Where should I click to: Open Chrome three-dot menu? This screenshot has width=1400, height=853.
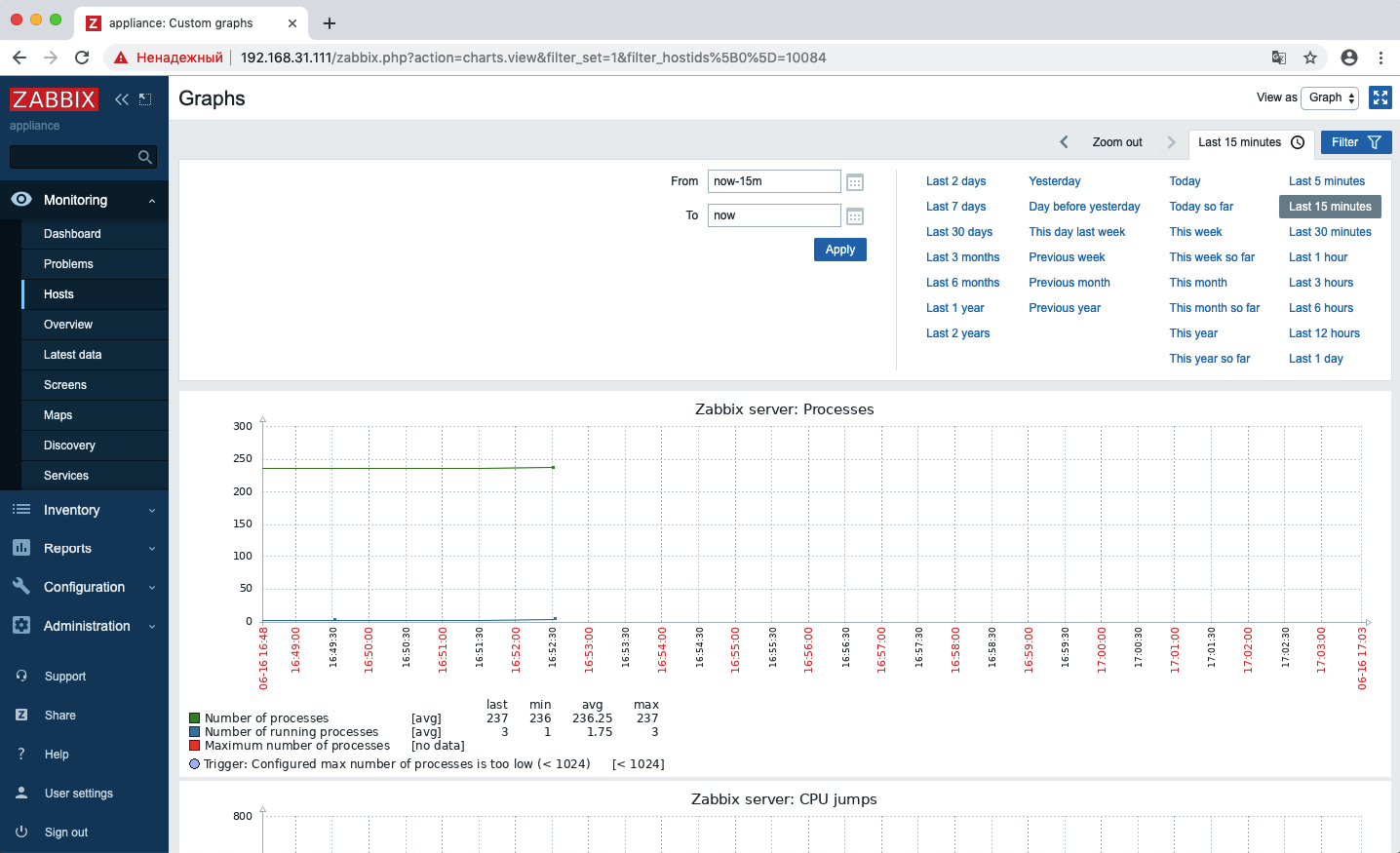pyautogui.click(x=1381, y=58)
